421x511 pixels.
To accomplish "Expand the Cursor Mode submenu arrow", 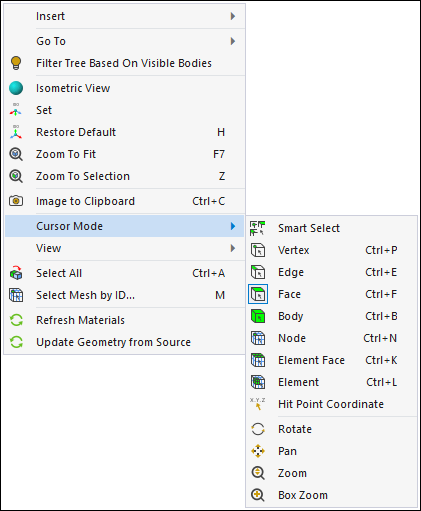I will [x=233, y=226].
